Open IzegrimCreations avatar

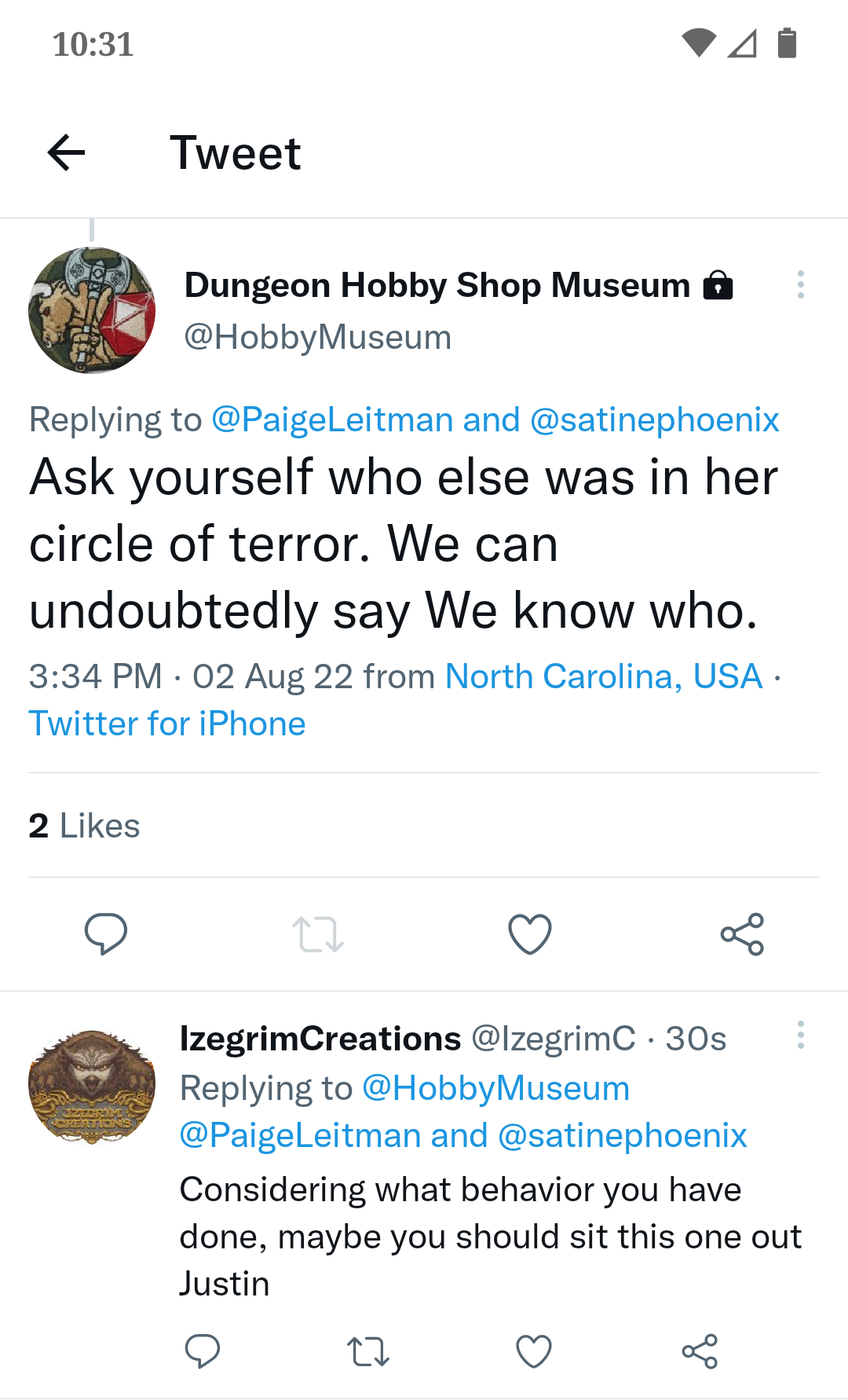pyautogui.click(x=92, y=1087)
